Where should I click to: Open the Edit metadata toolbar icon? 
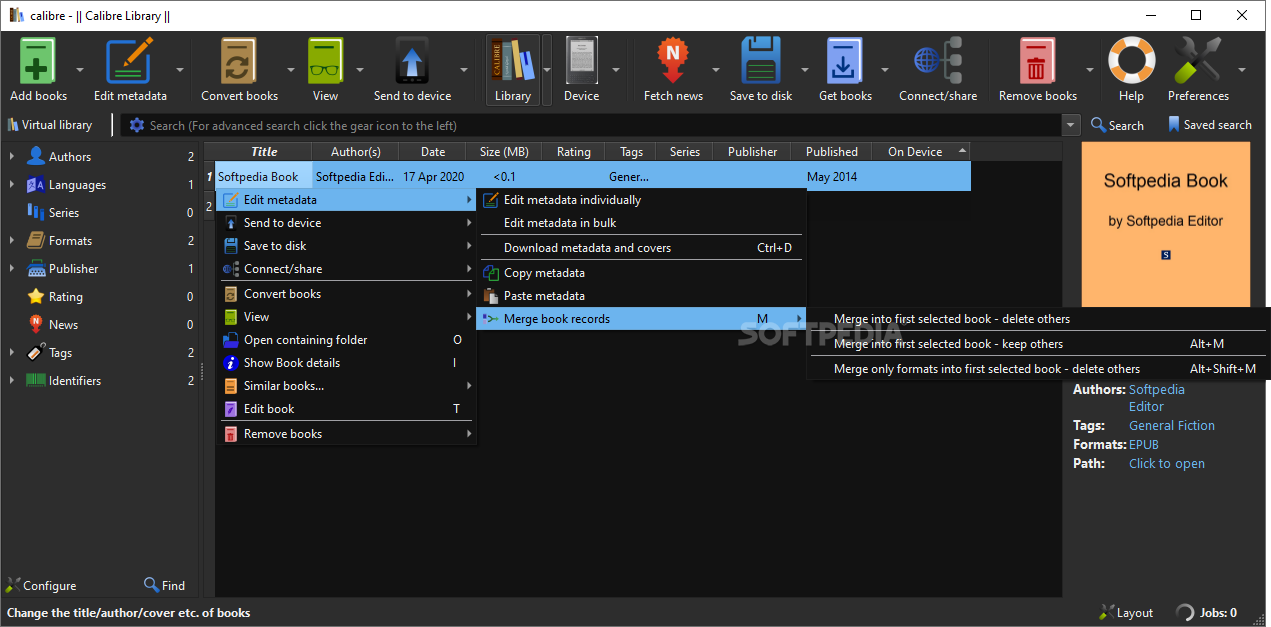pyautogui.click(x=130, y=60)
